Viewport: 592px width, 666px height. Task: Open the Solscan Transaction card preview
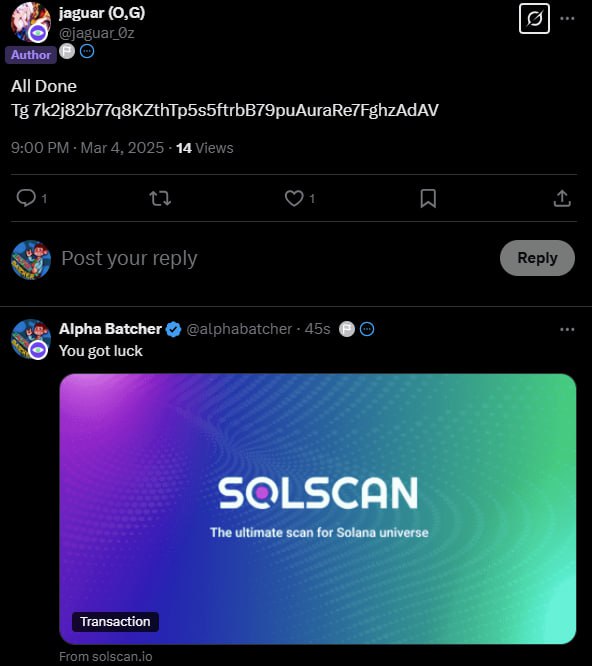(x=318, y=509)
